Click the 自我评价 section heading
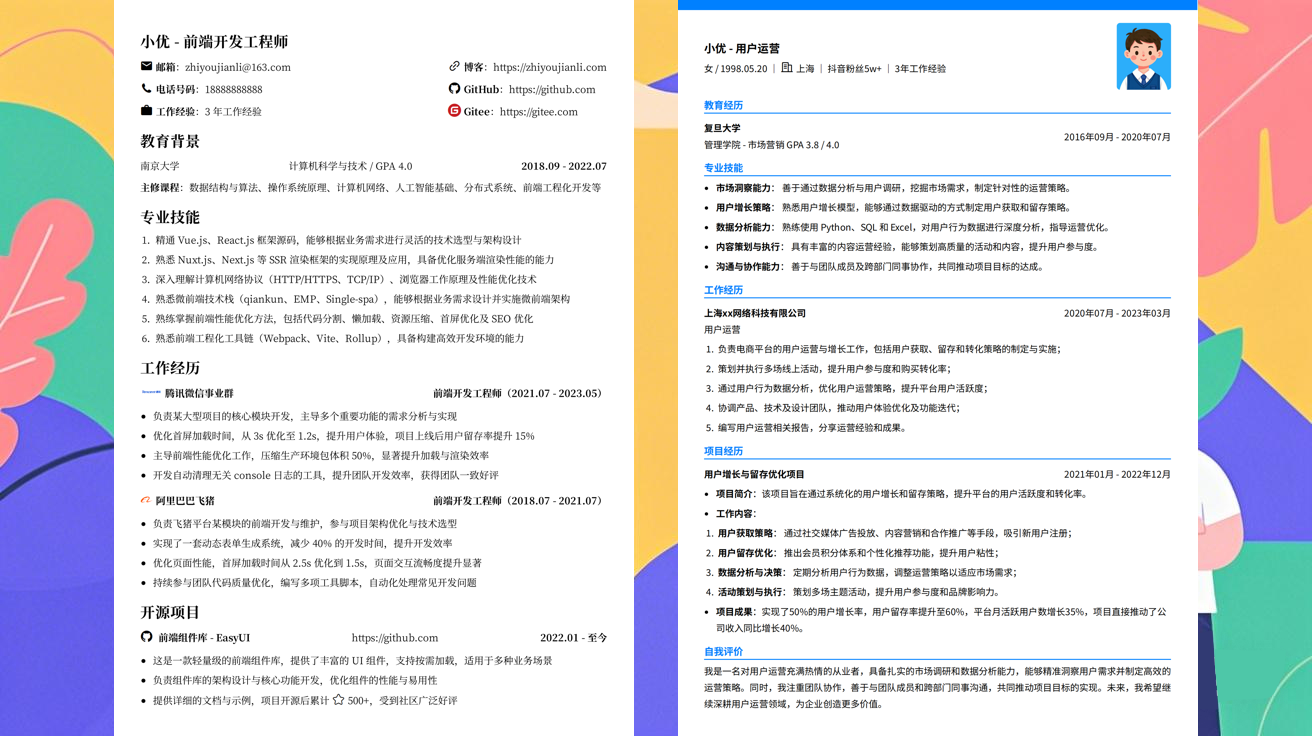The width and height of the screenshot is (1312, 736). [723, 652]
